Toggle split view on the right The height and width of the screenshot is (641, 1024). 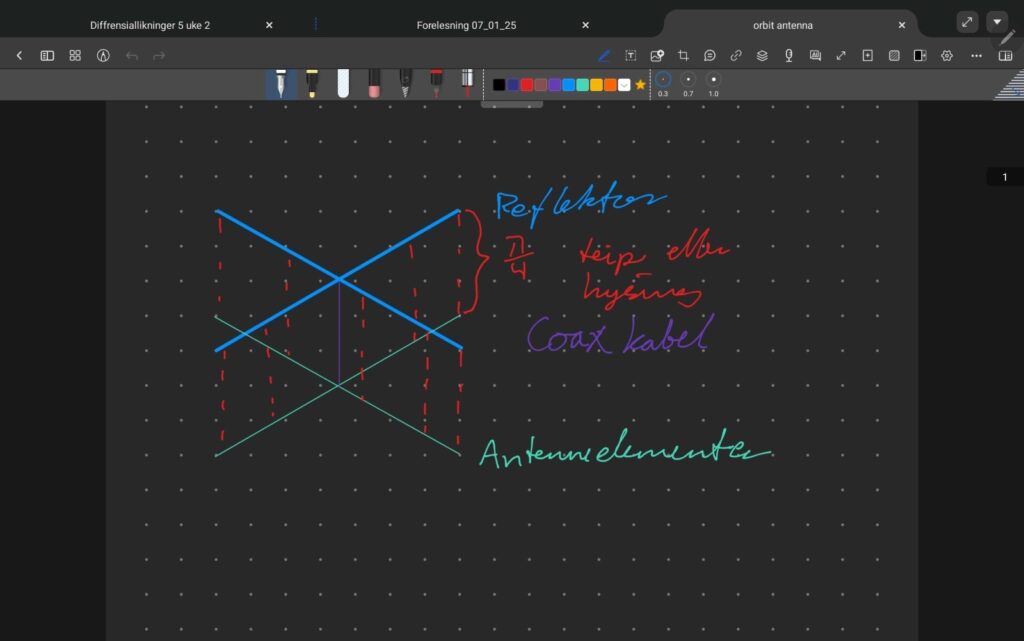[1005, 56]
